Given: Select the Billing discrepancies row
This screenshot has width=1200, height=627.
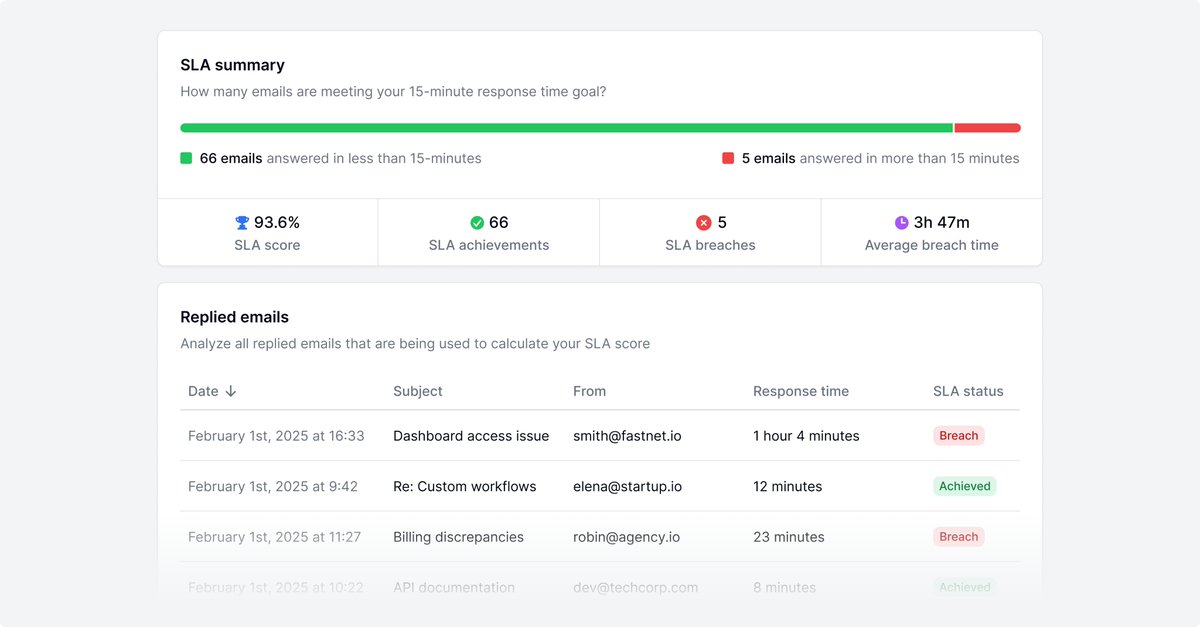Looking at the screenshot, I should [x=600, y=537].
